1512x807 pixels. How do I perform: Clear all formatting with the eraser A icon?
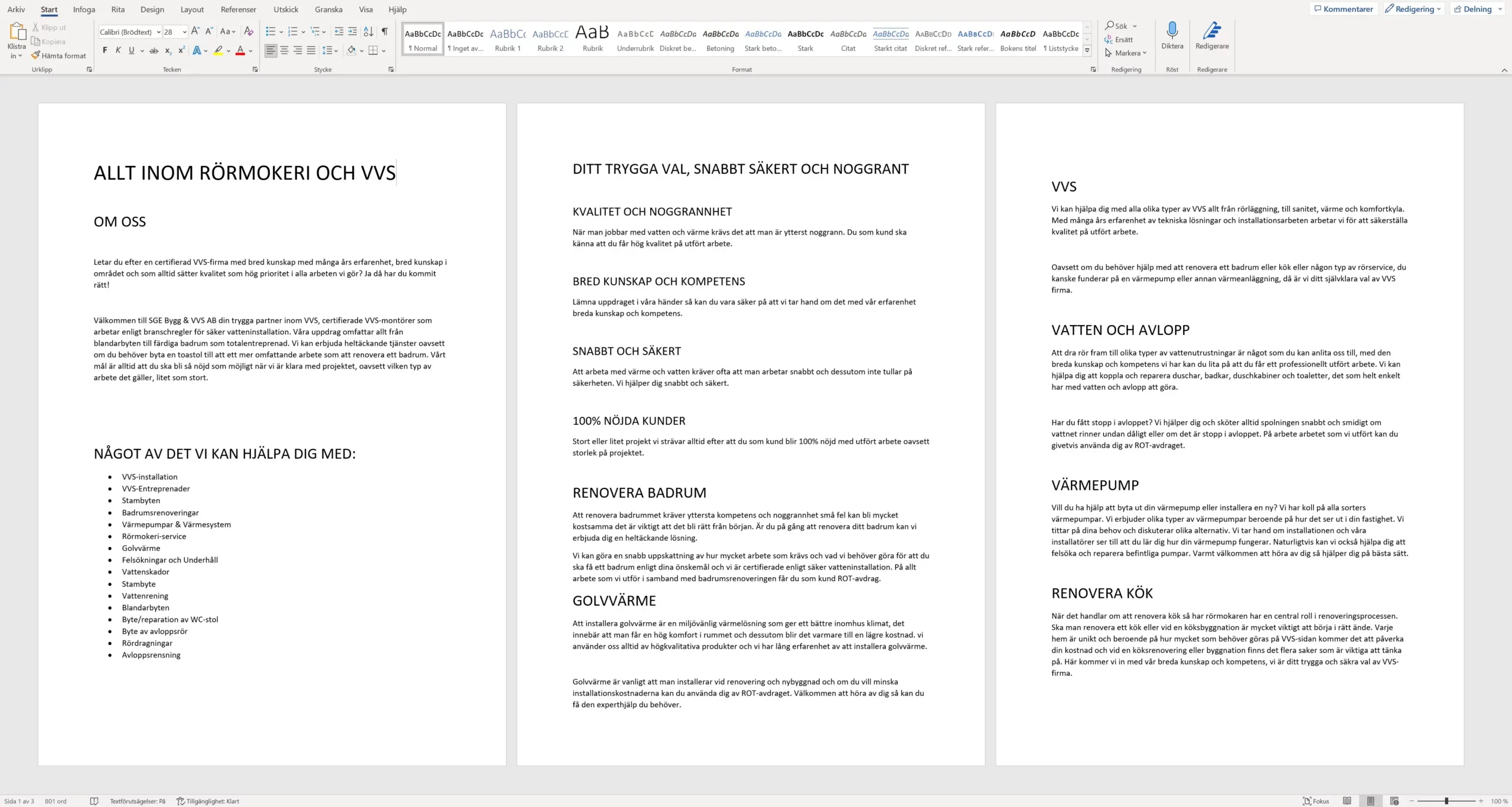tap(249, 31)
